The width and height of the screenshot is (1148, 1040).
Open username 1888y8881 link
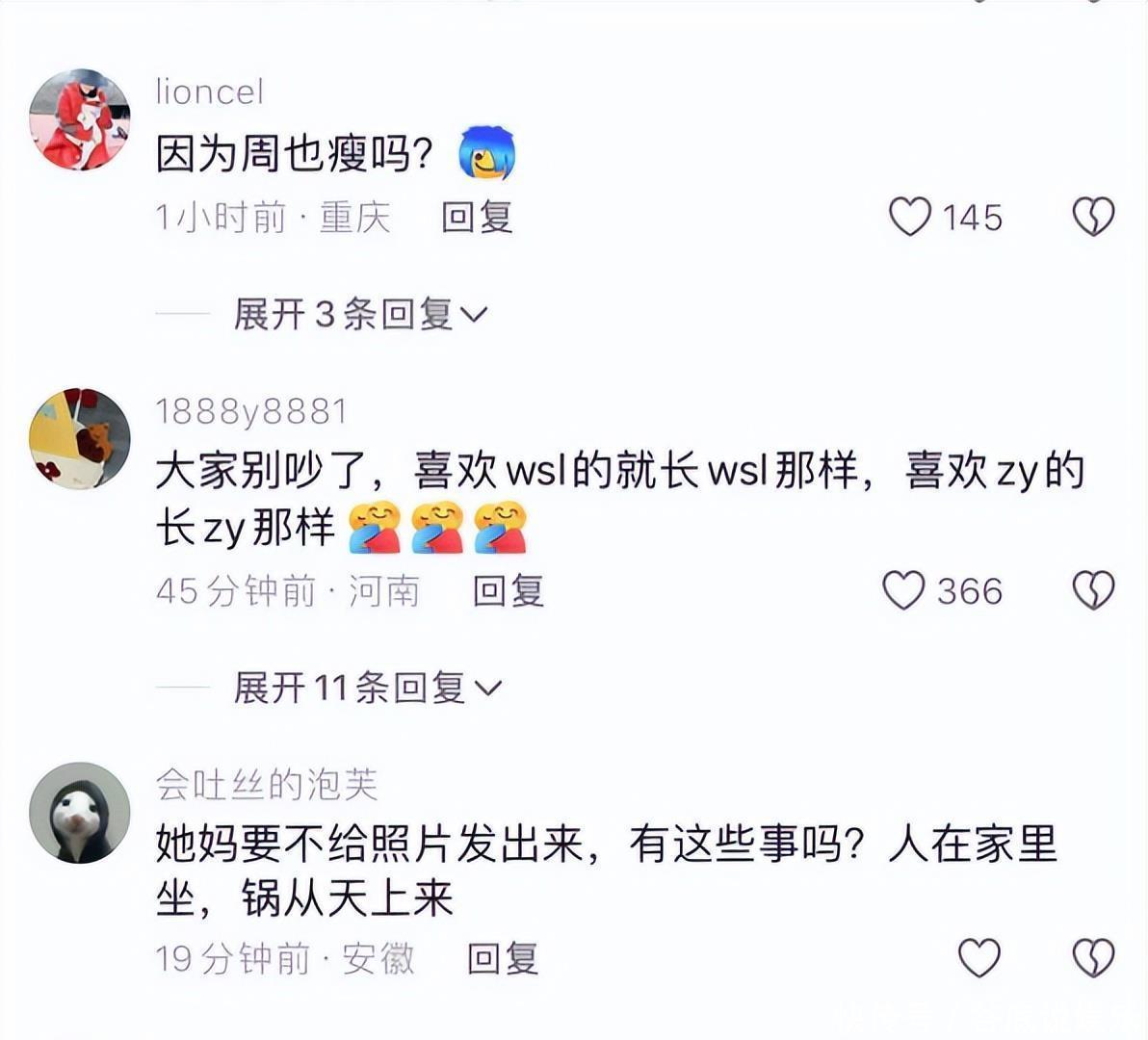click(251, 412)
